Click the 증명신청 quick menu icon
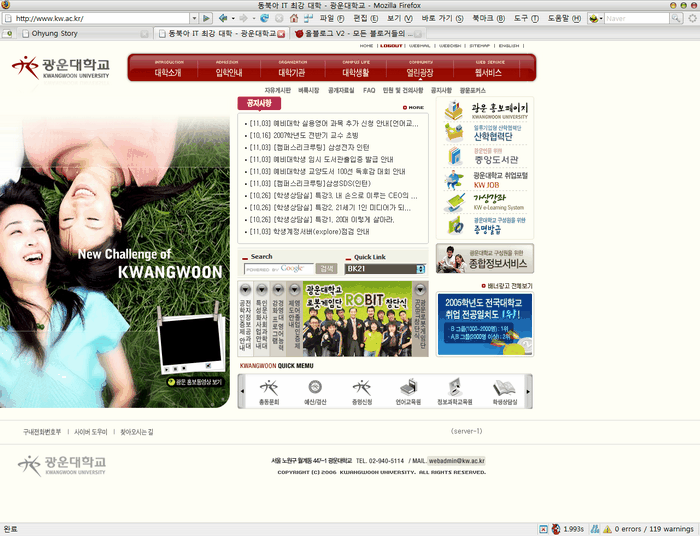The width and height of the screenshot is (700, 536). coord(362,391)
